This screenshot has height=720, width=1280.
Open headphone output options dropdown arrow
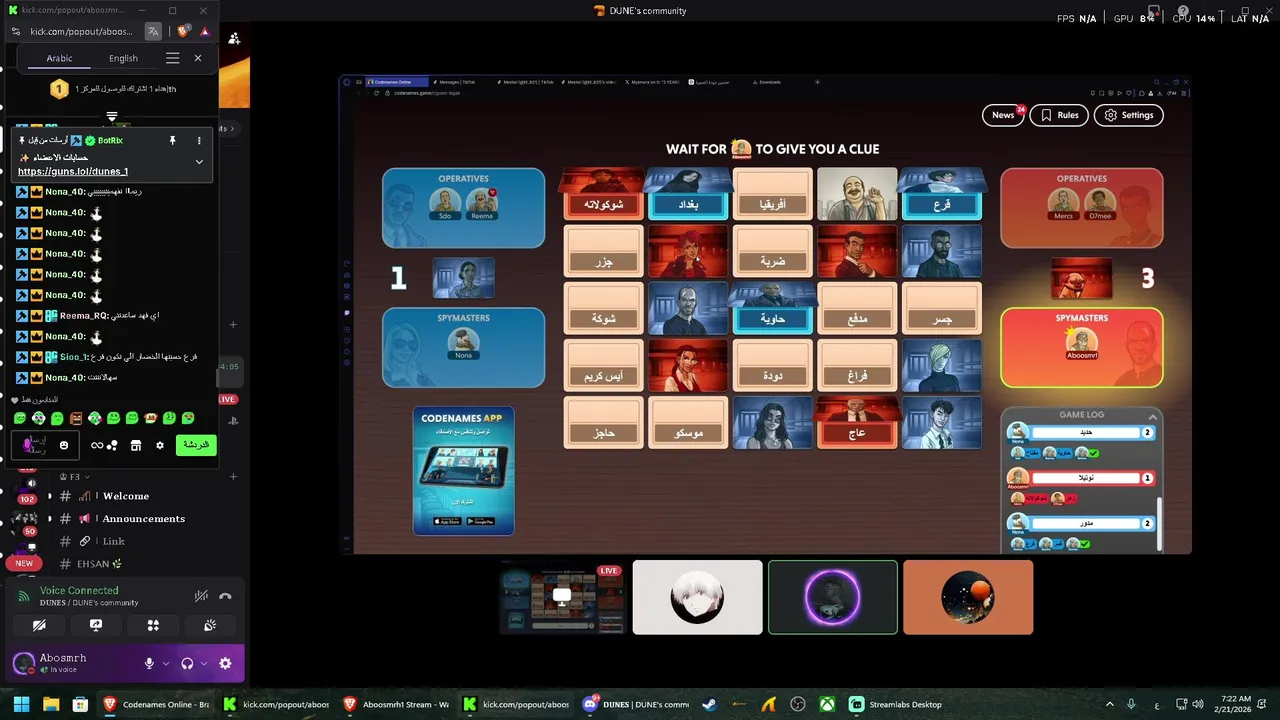point(204,663)
